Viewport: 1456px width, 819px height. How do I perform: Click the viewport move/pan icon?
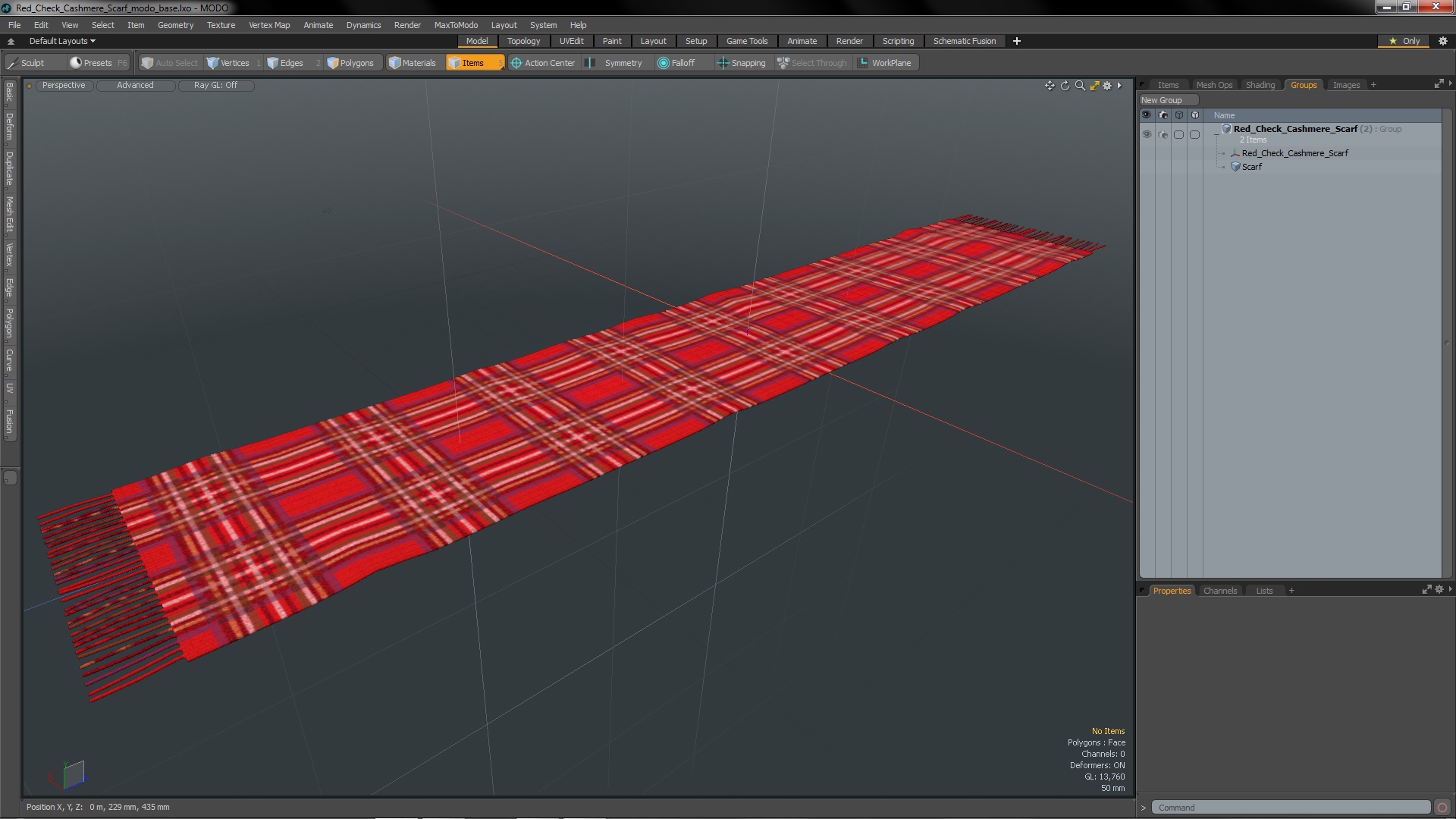1050,86
